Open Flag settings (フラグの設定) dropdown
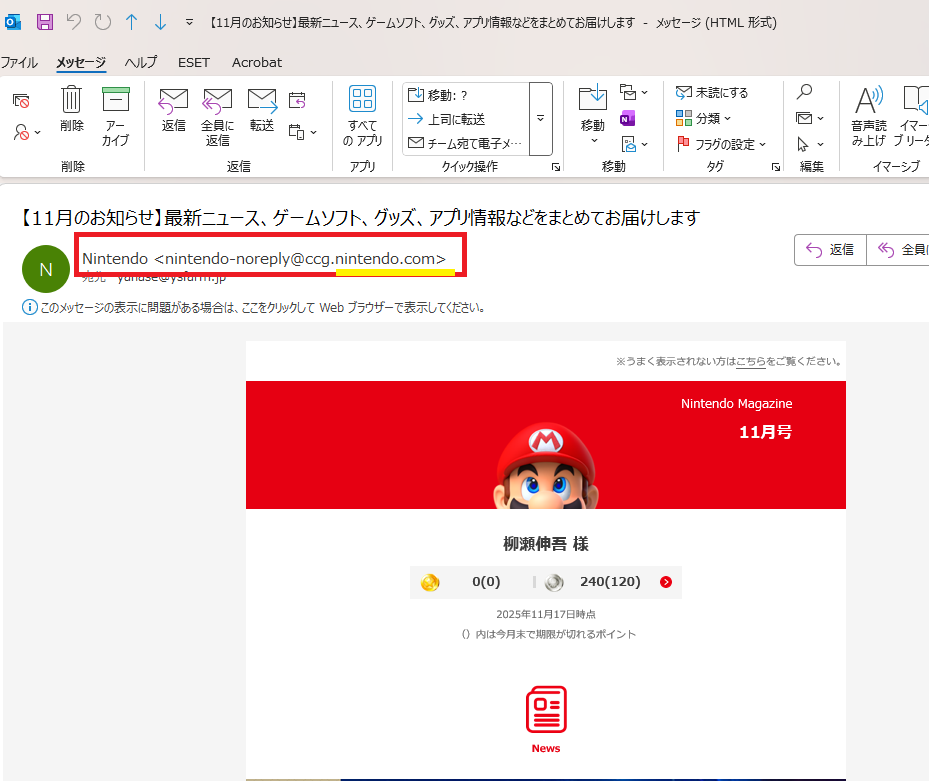 point(722,144)
